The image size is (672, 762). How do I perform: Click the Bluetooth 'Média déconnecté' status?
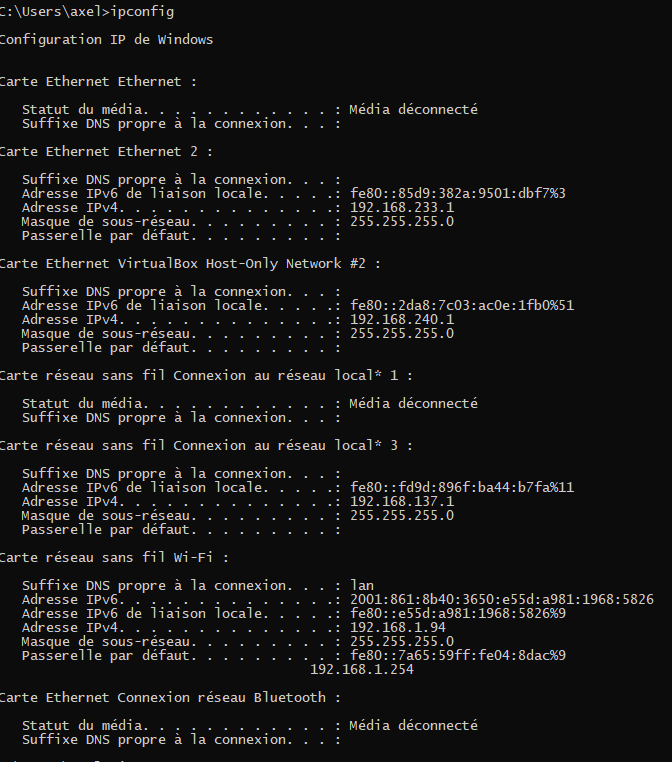click(414, 726)
